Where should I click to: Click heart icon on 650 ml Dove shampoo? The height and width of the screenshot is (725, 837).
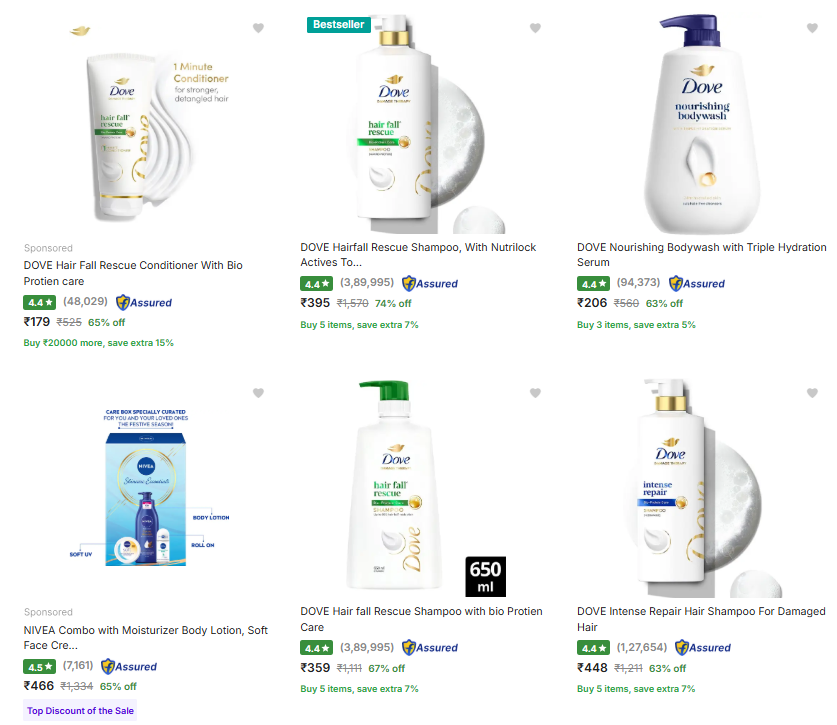[535, 392]
